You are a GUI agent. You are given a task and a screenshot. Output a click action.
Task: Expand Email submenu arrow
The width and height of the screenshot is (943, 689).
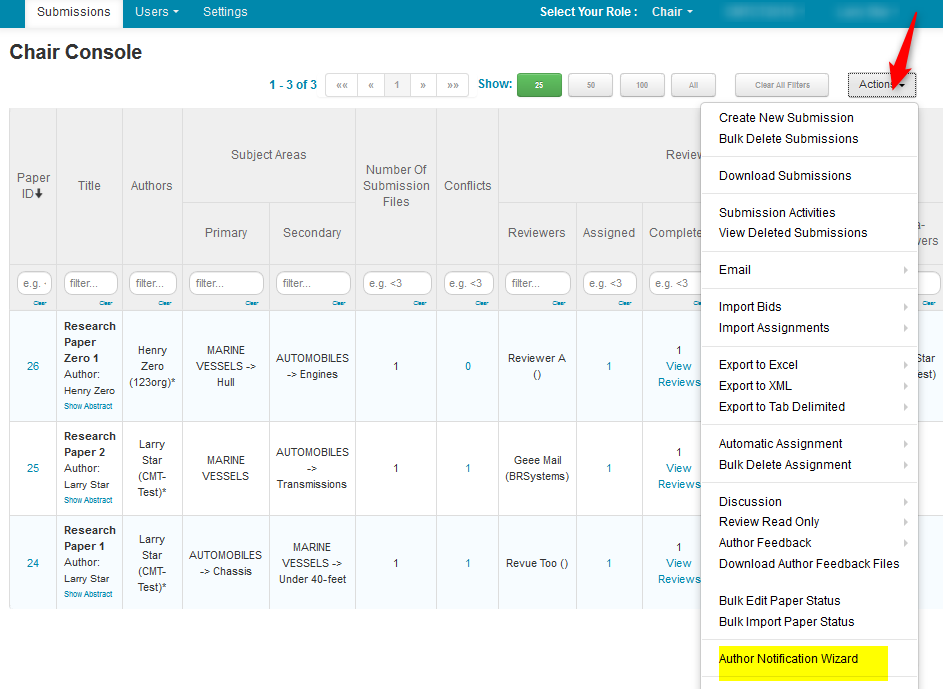click(x=906, y=270)
